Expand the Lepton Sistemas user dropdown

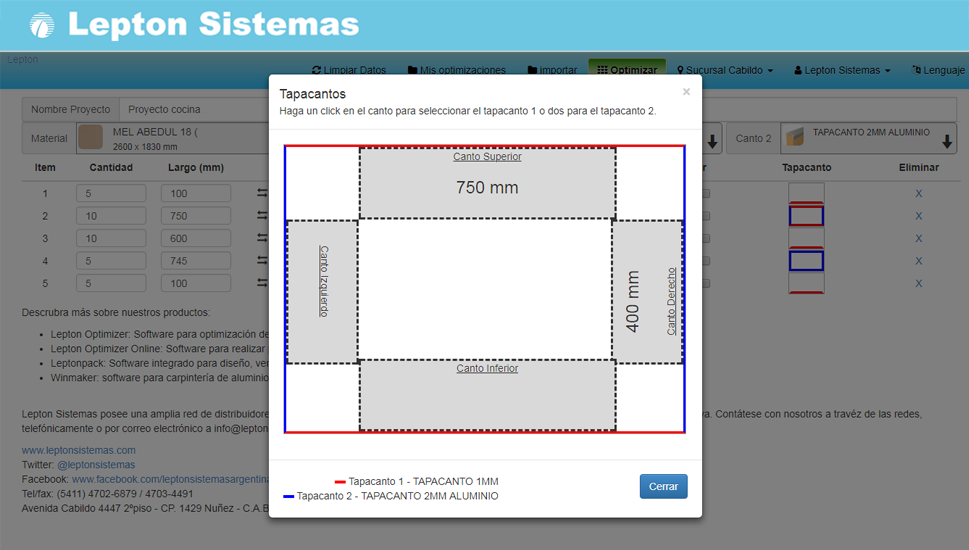pyautogui.click(x=842, y=70)
